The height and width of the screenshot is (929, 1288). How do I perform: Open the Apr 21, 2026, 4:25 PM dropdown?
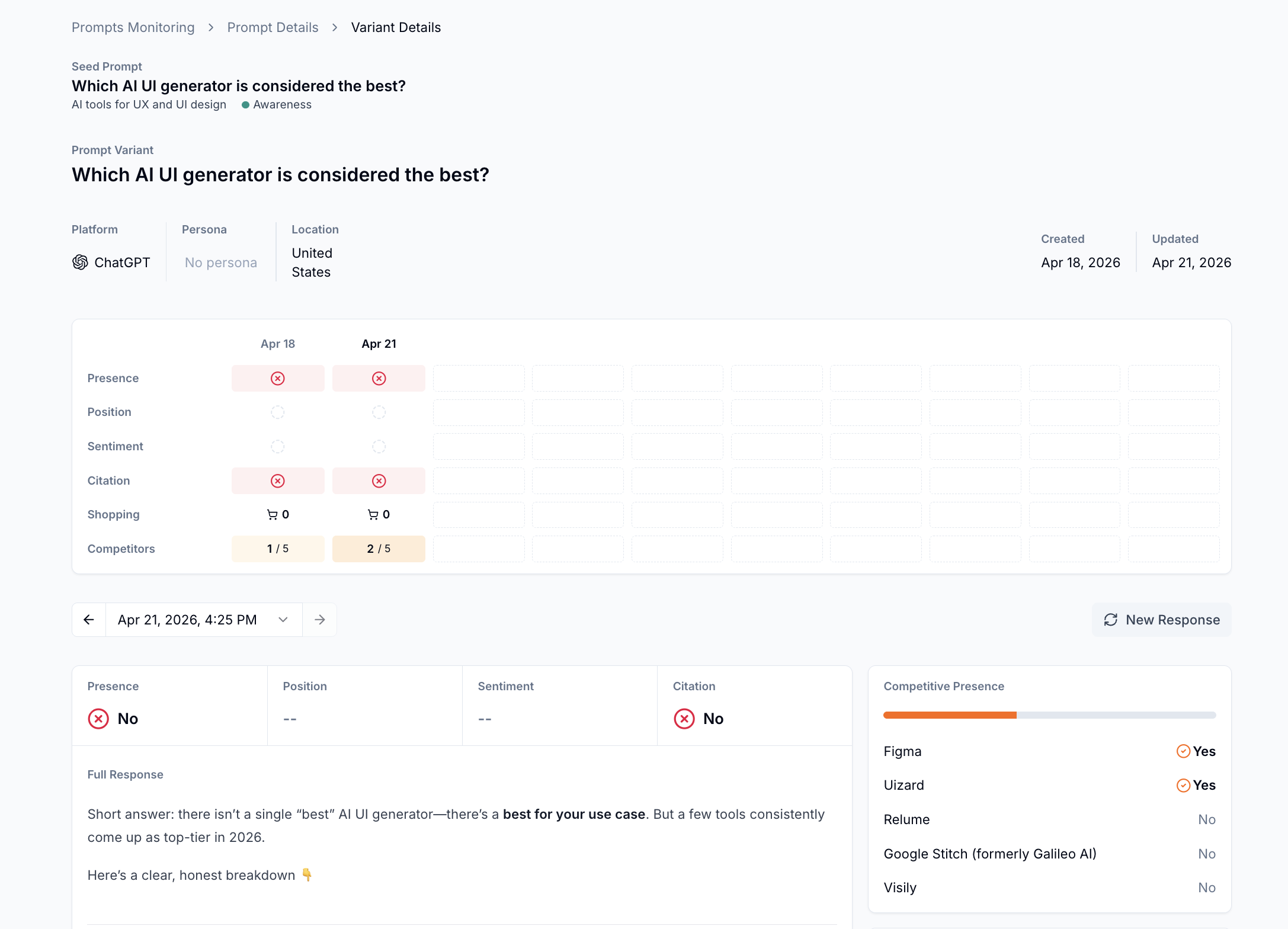tap(204, 620)
